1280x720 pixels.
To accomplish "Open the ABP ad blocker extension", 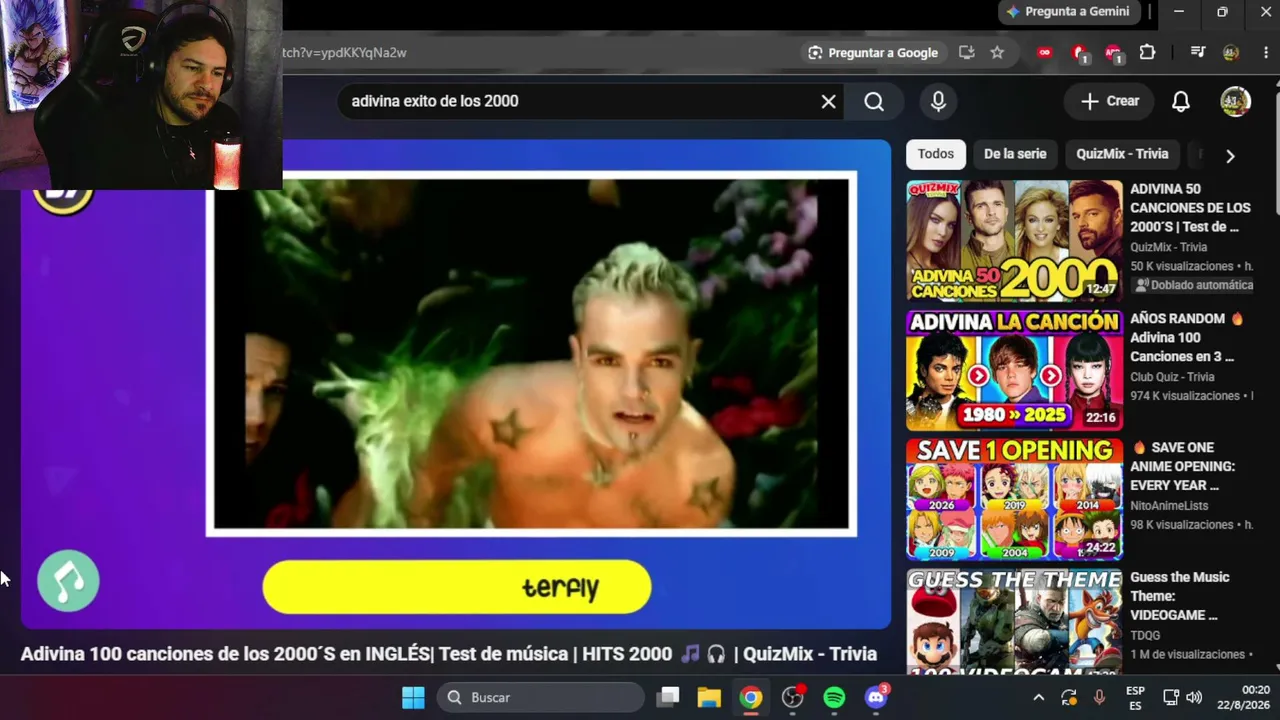I will tap(1113, 54).
